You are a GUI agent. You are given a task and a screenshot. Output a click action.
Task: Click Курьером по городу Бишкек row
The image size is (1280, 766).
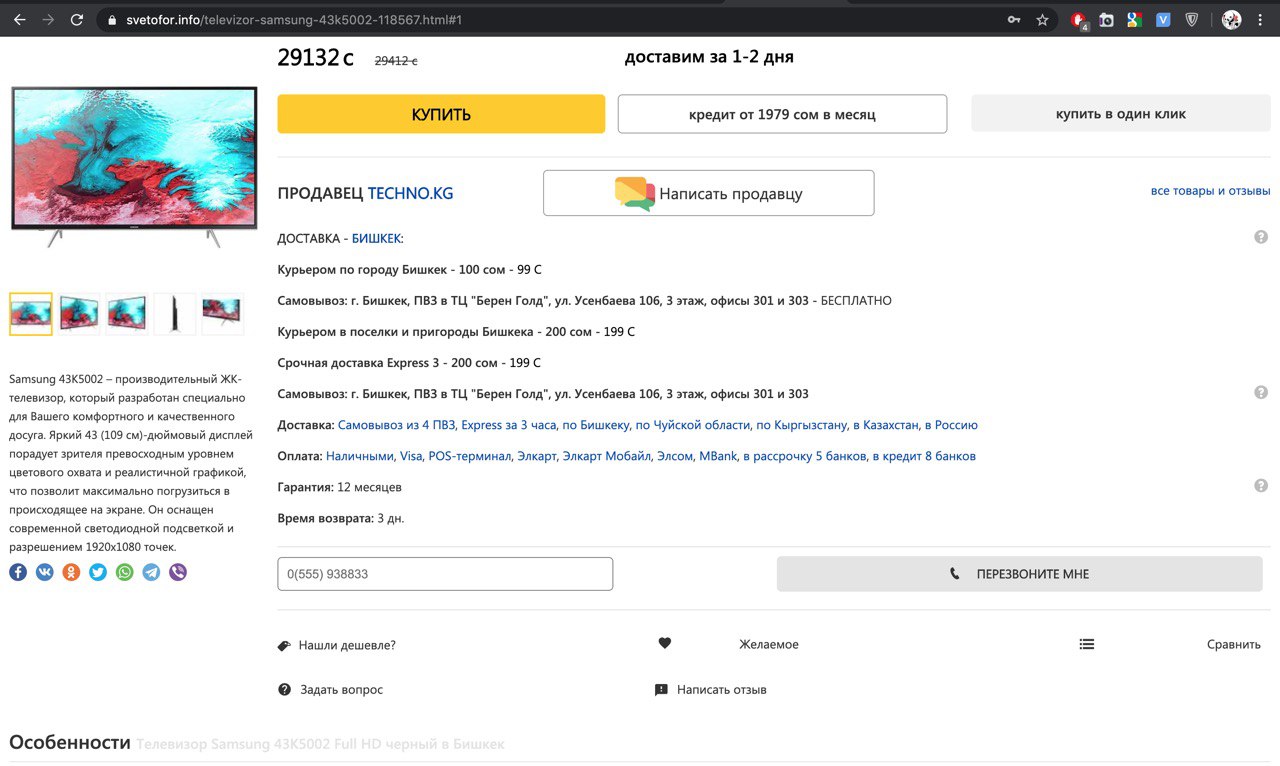(410, 270)
